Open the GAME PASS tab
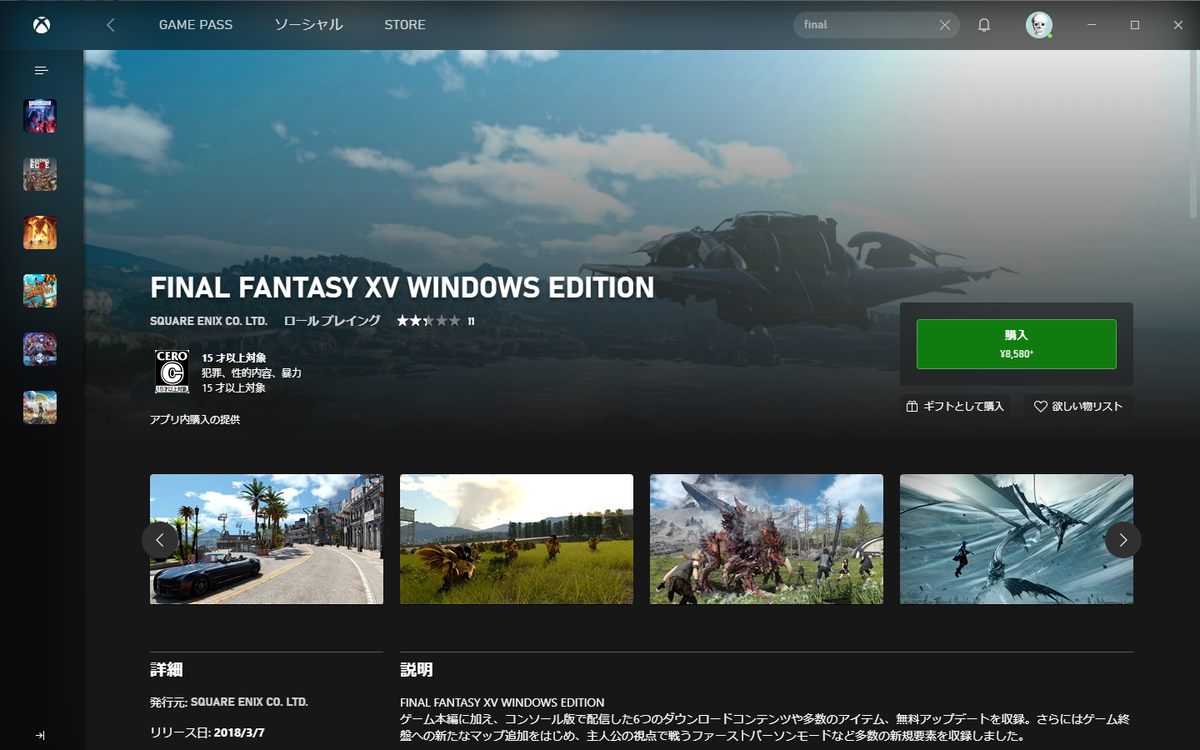Image resolution: width=1200 pixels, height=750 pixels. tap(196, 25)
